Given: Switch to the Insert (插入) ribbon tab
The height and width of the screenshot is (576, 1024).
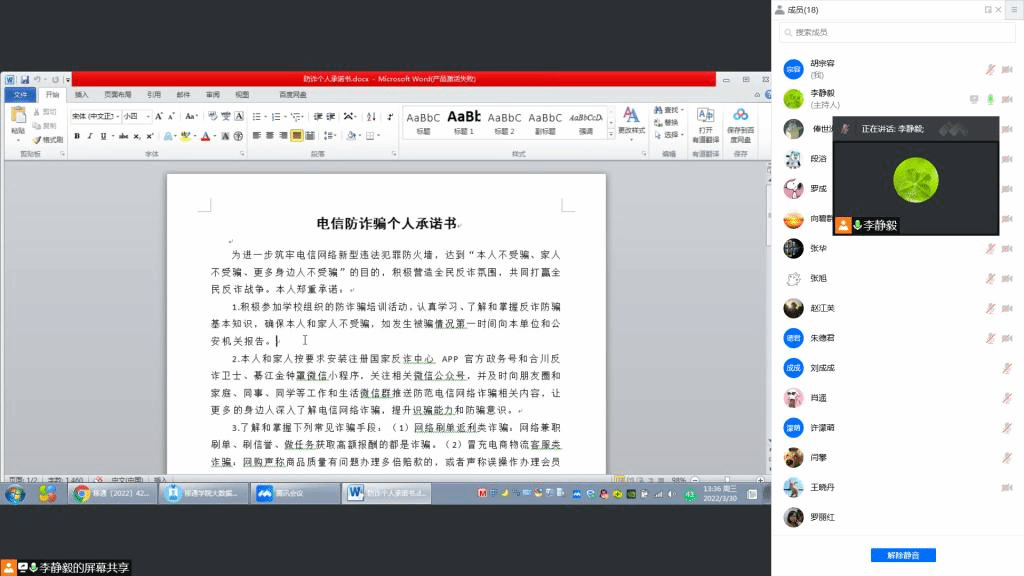Looking at the screenshot, I should (x=81, y=95).
